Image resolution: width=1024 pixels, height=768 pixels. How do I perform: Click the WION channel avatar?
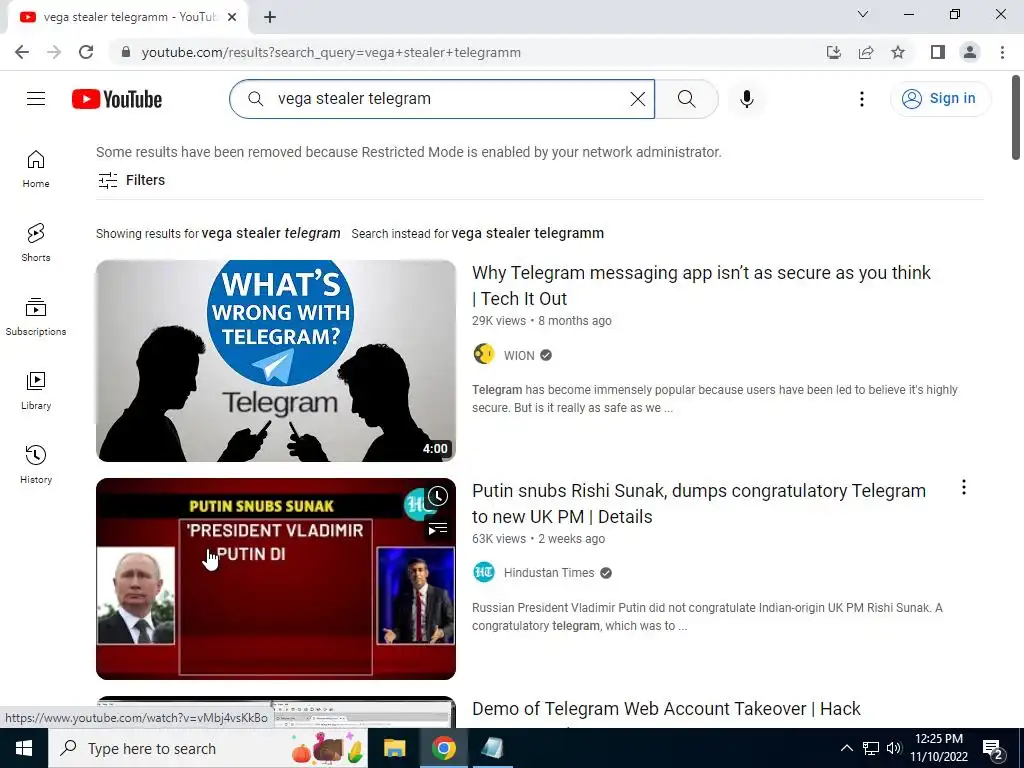point(483,354)
